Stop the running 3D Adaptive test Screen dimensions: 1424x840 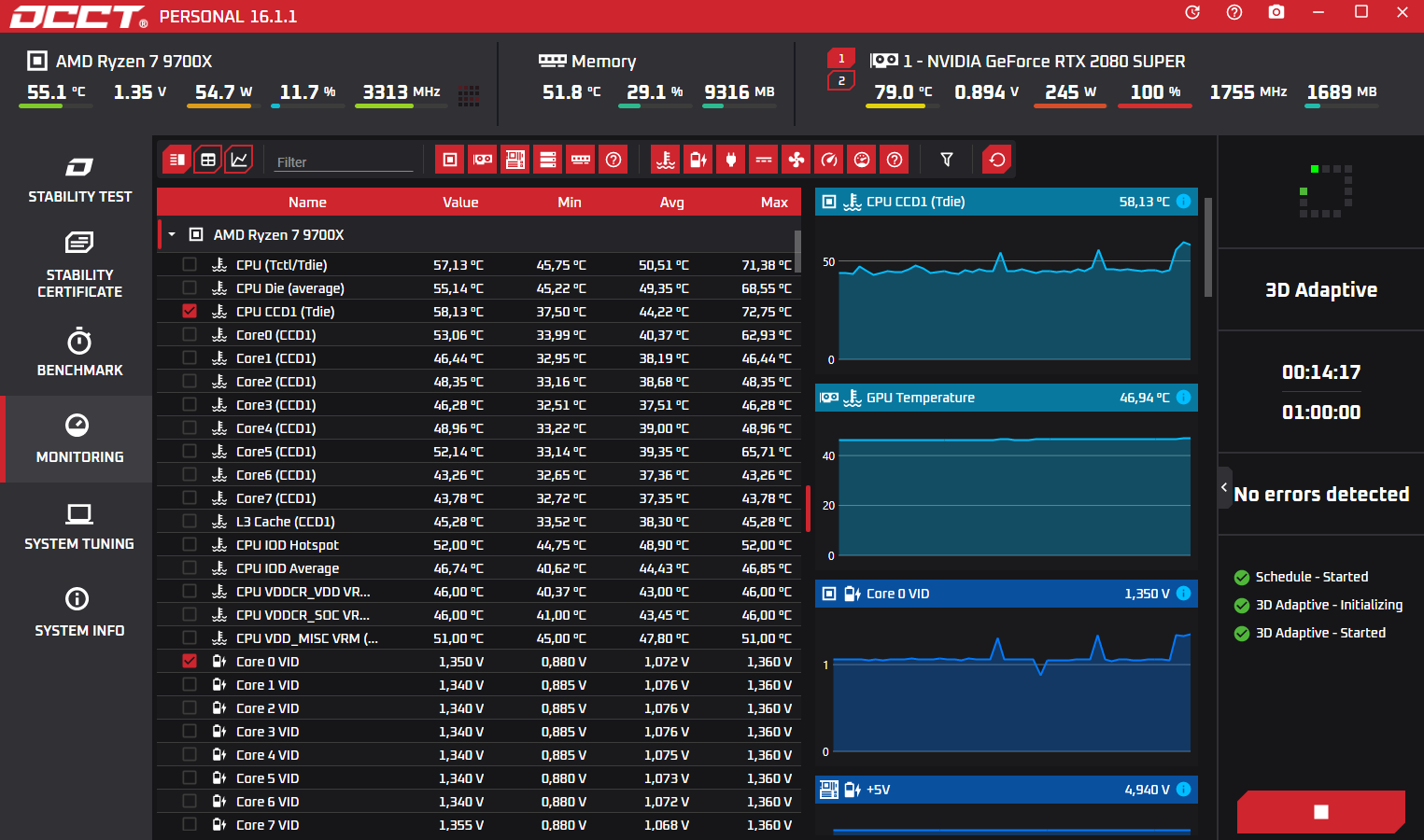click(x=1320, y=812)
